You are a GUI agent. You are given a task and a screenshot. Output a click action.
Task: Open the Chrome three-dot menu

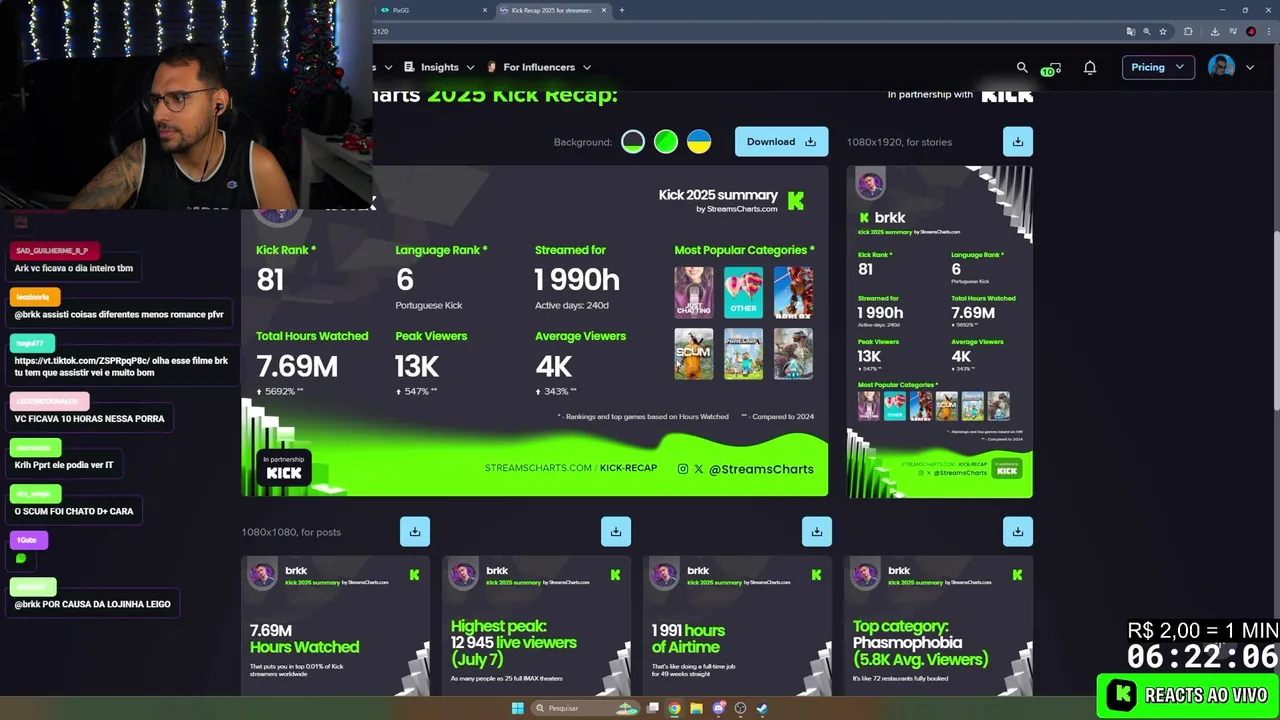click(x=1267, y=31)
